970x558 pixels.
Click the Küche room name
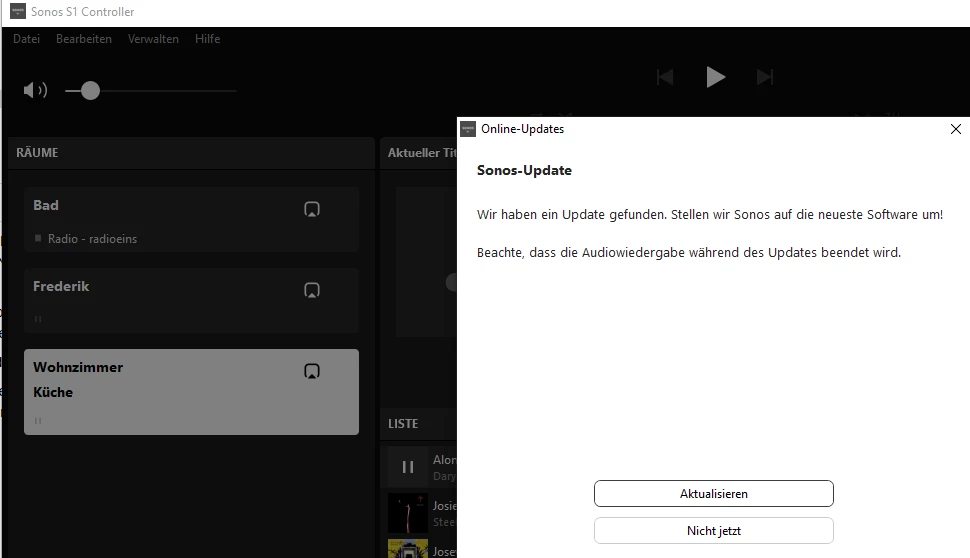[x=53, y=392]
